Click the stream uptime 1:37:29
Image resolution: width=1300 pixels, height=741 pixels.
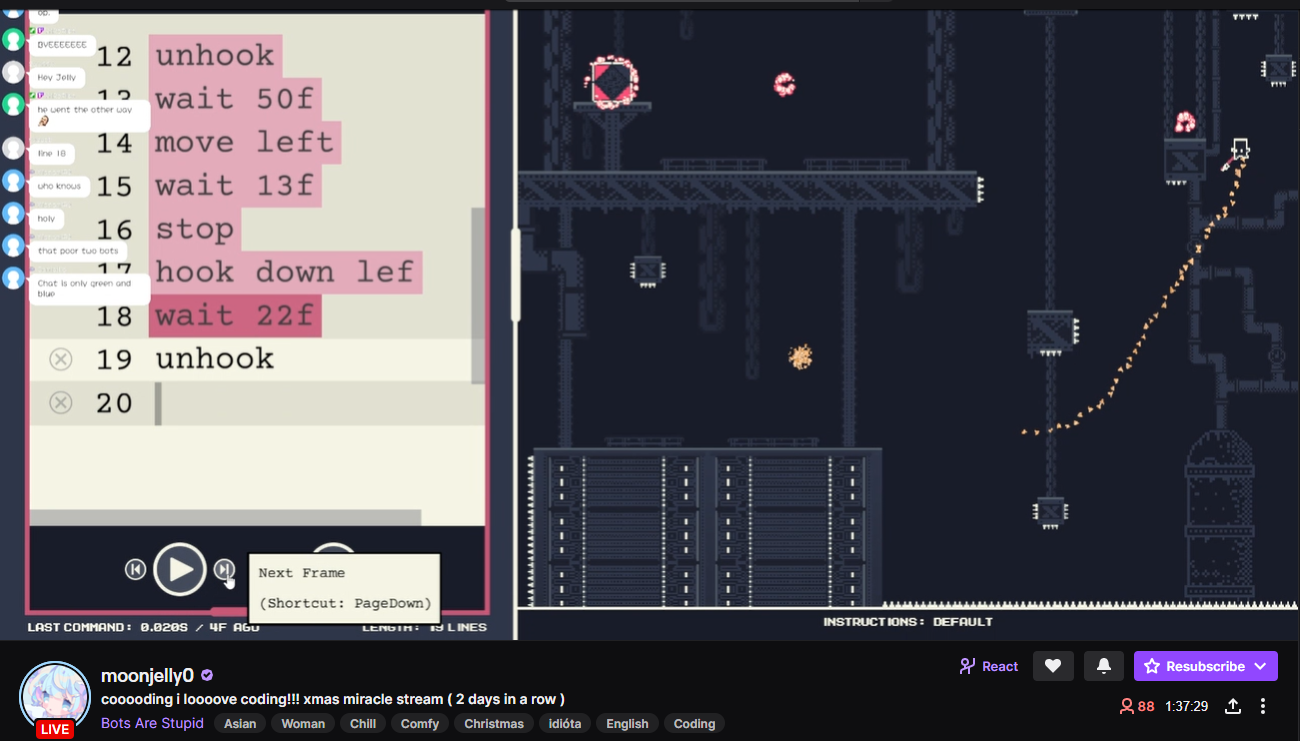pos(1187,706)
